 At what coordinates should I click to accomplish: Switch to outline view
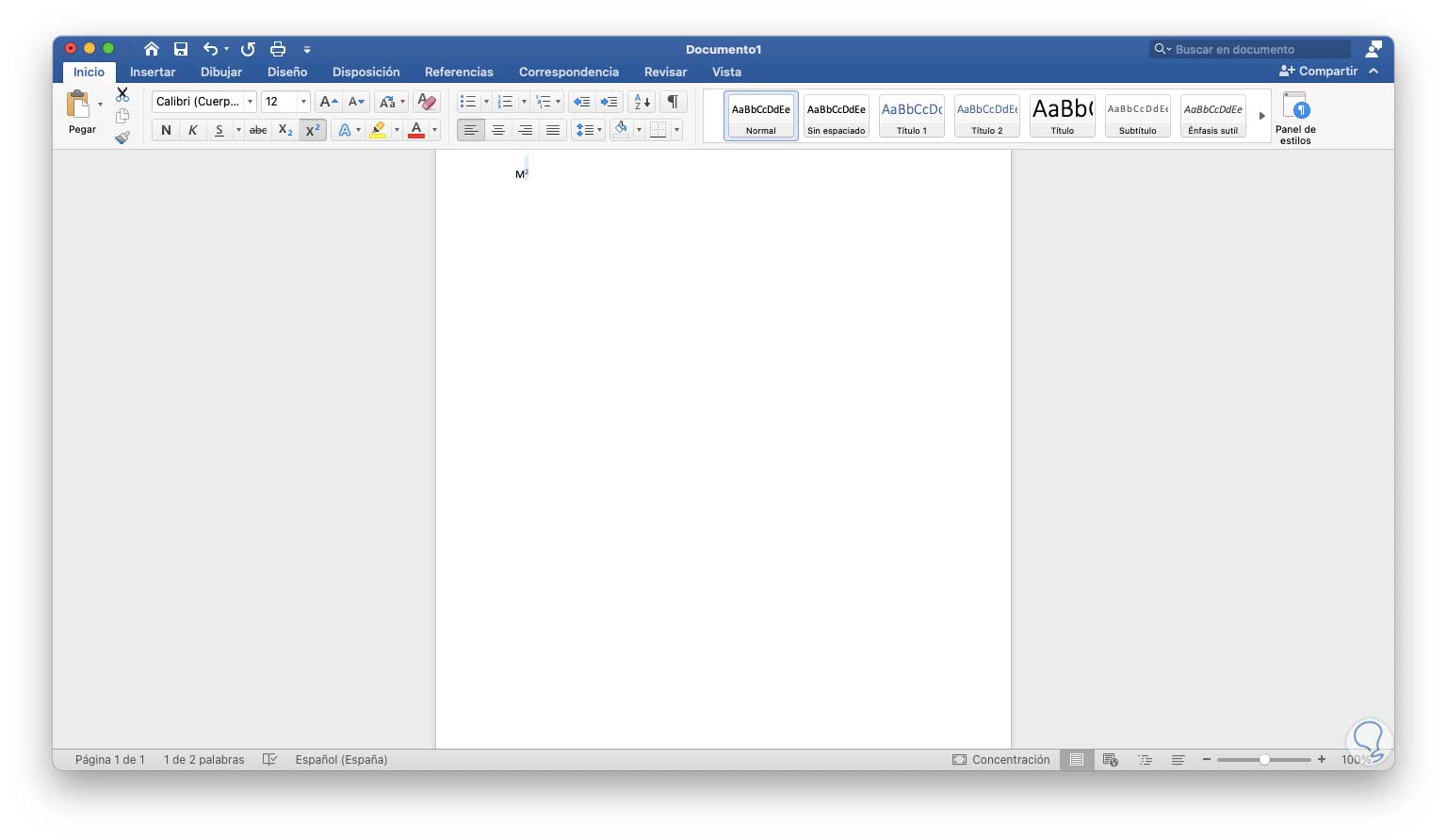tap(1145, 759)
